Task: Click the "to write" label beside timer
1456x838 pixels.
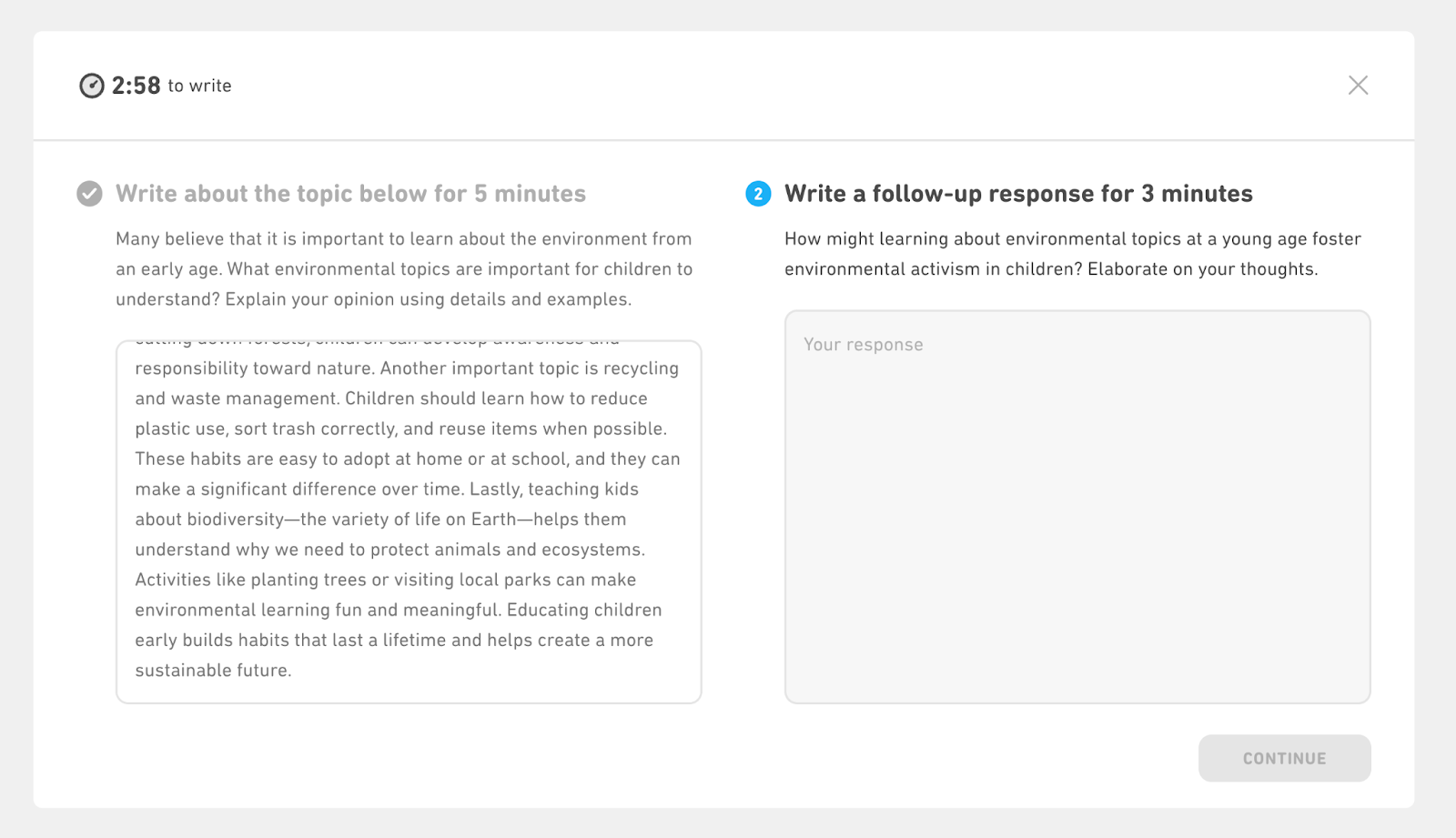Action: pyautogui.click(x=199, y=86)
